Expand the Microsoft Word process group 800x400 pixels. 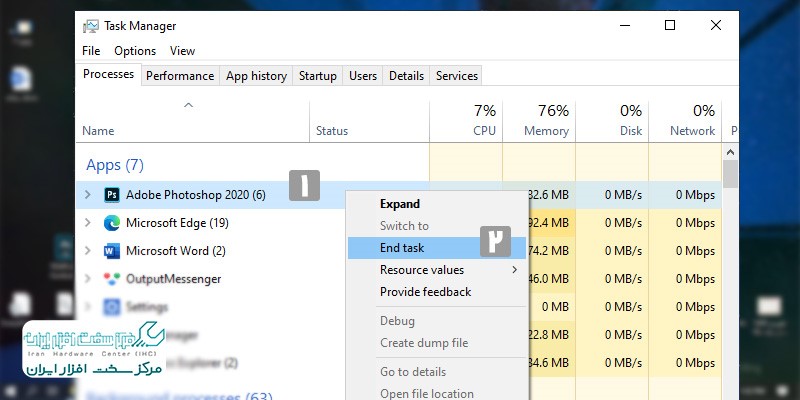pyautogui.click(x=88, y=251)
